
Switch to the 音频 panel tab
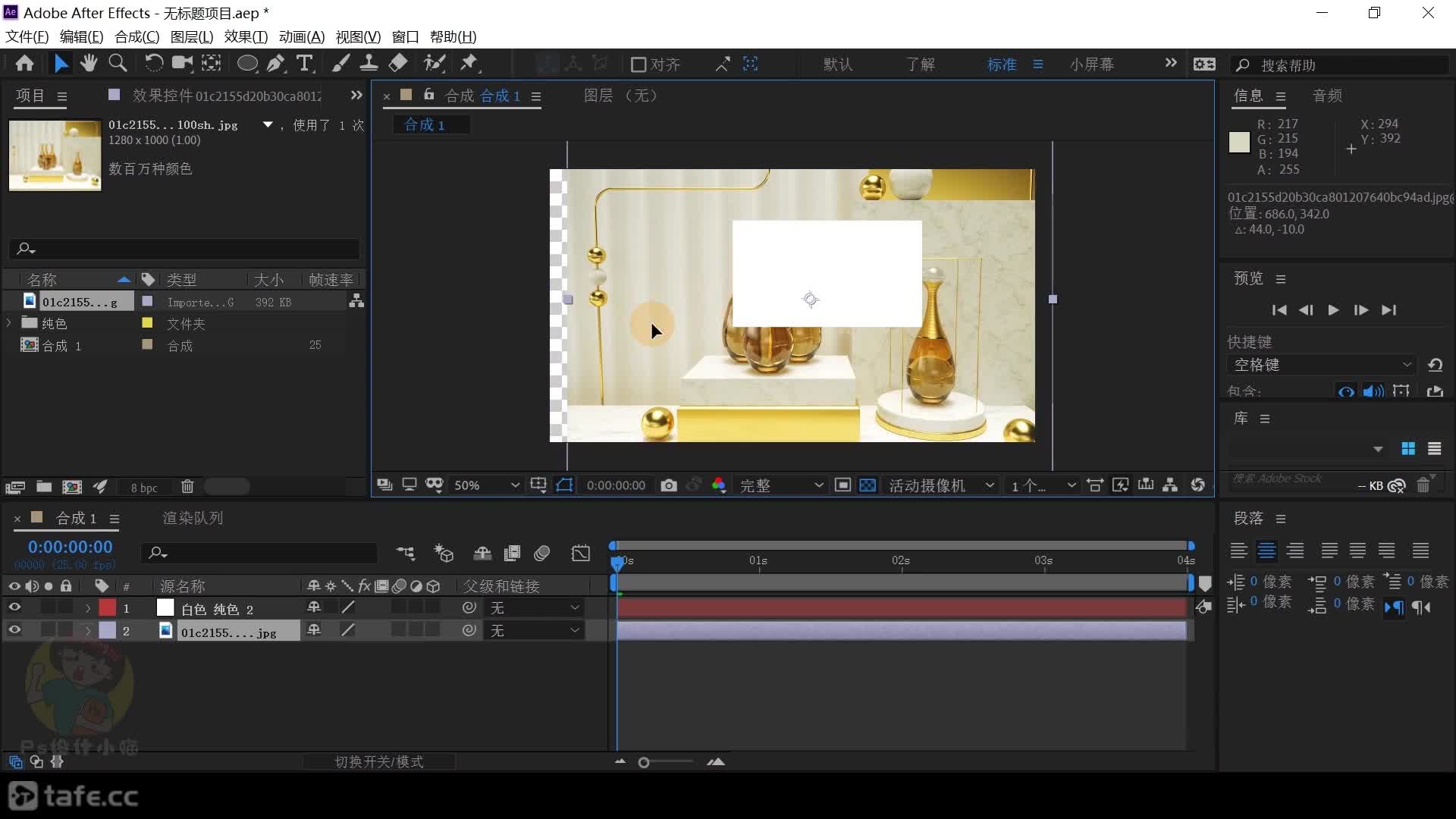[x=1327, y=96]
